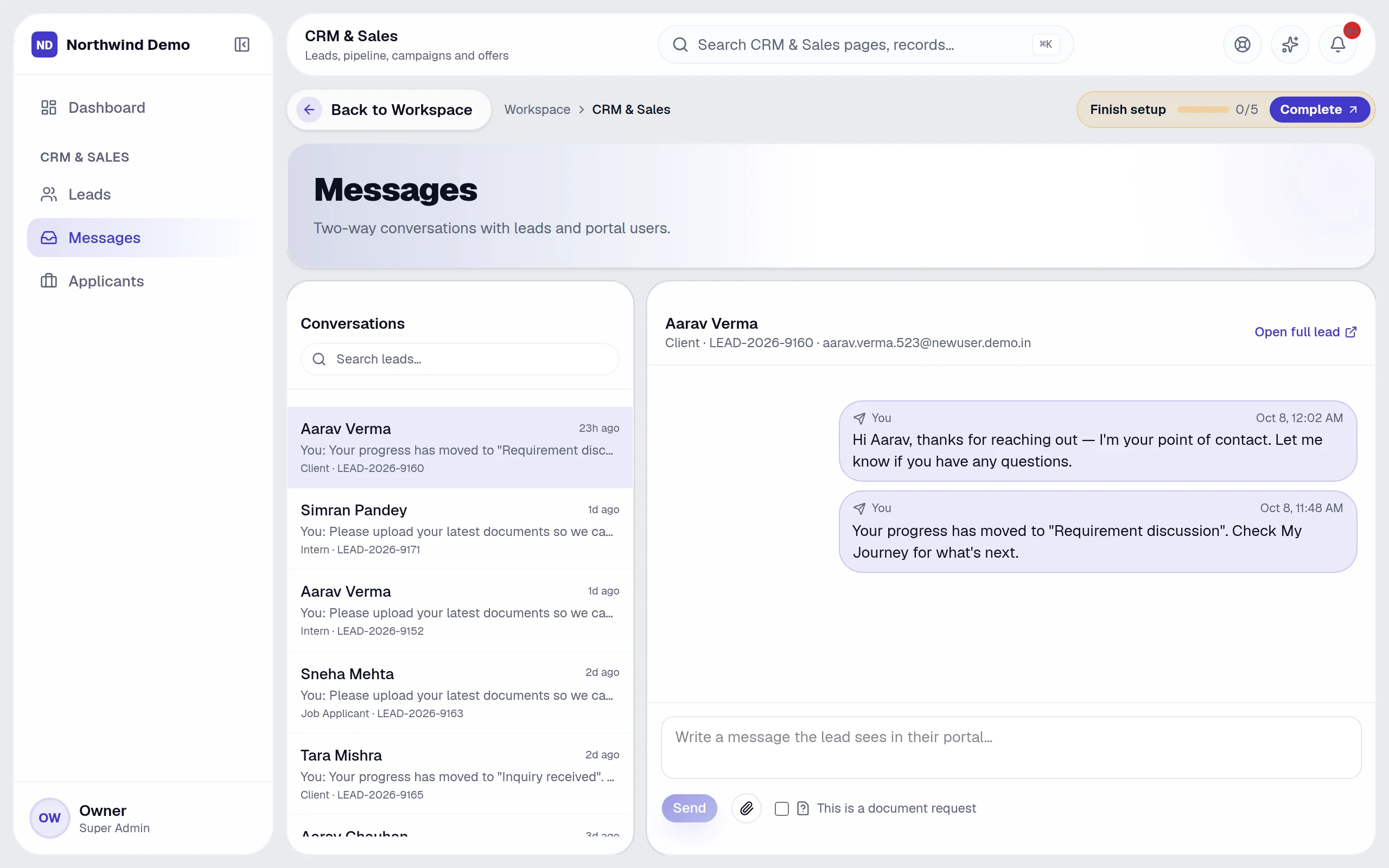Click the attach file paperclip icon
1389x868 pixels.
pos(746,808)
